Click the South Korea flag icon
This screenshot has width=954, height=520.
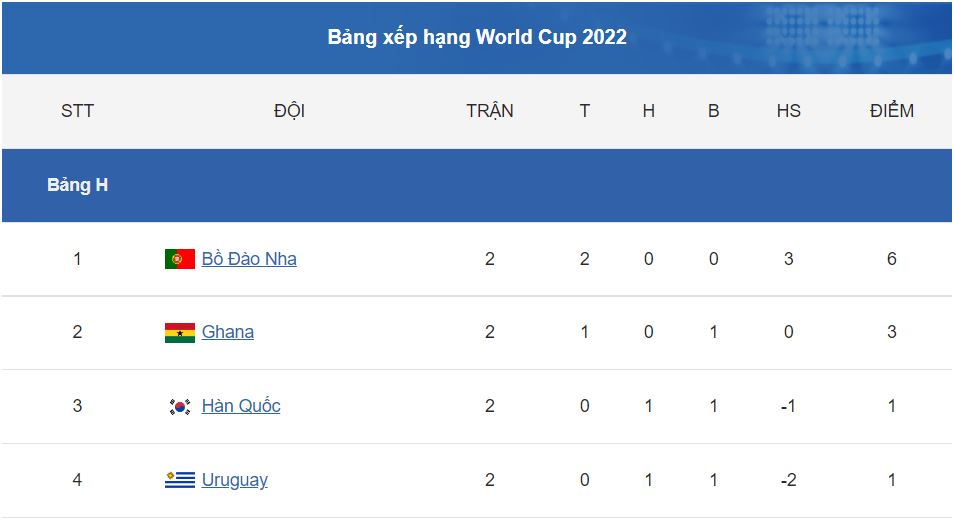179,406
